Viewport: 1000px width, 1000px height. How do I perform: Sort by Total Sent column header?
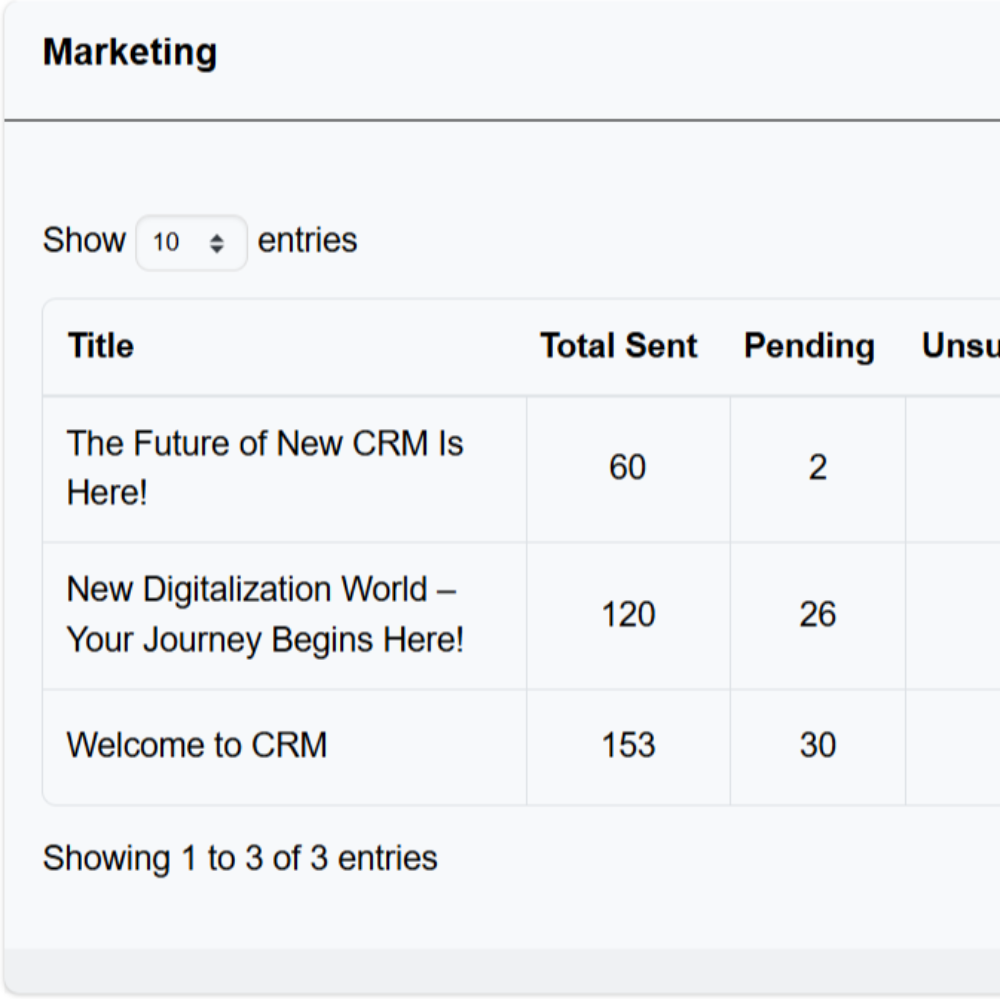(x=619, y=346)
